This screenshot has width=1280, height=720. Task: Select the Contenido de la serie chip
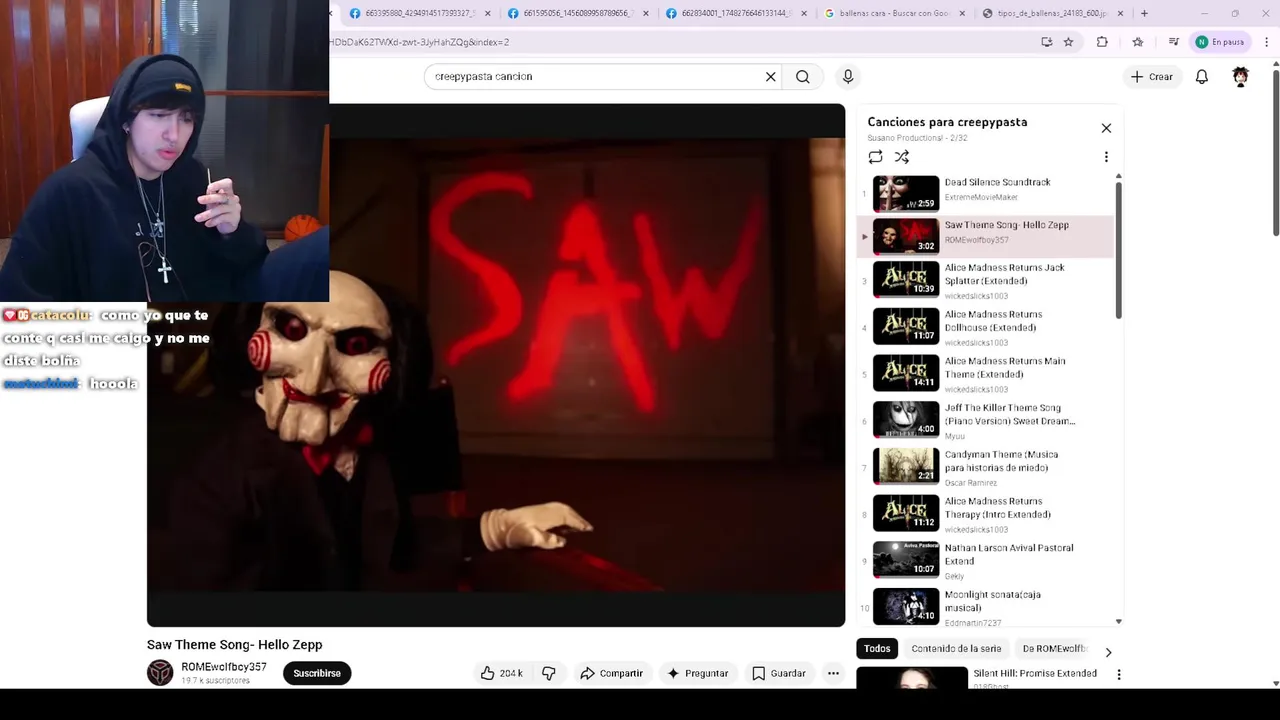click(x=956, y=649)
